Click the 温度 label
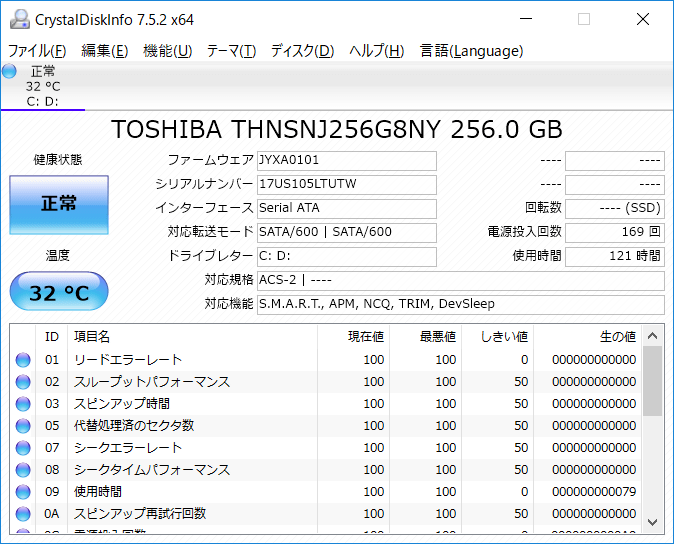 click(x=58, y=256)
